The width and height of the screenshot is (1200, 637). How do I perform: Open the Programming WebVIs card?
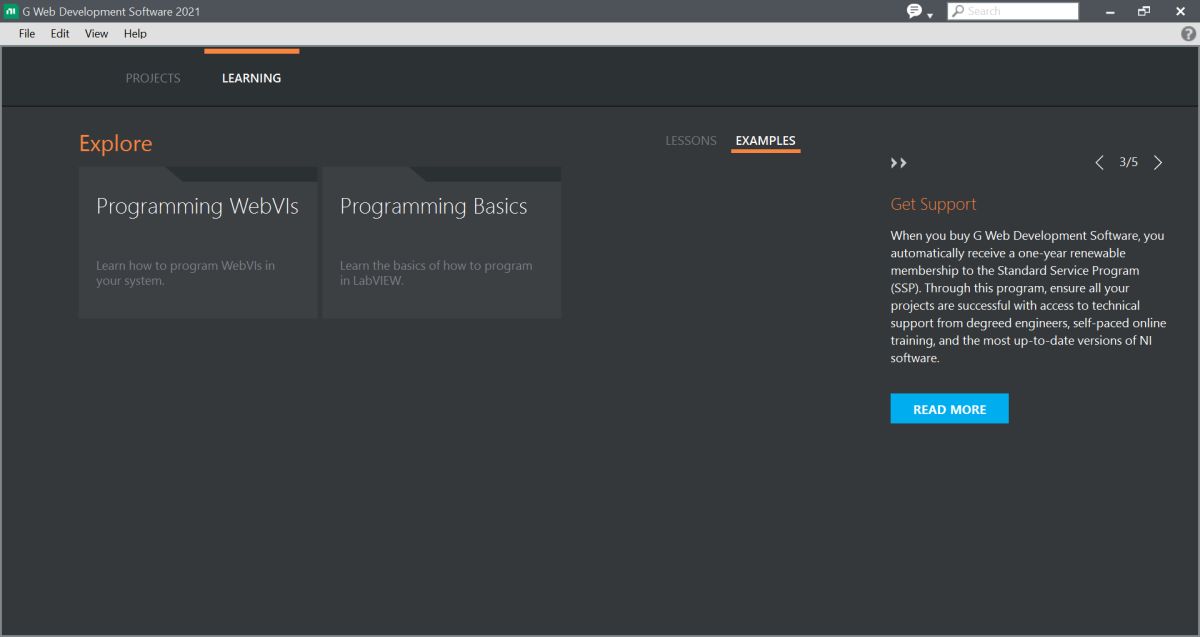(x=198, y=242)
